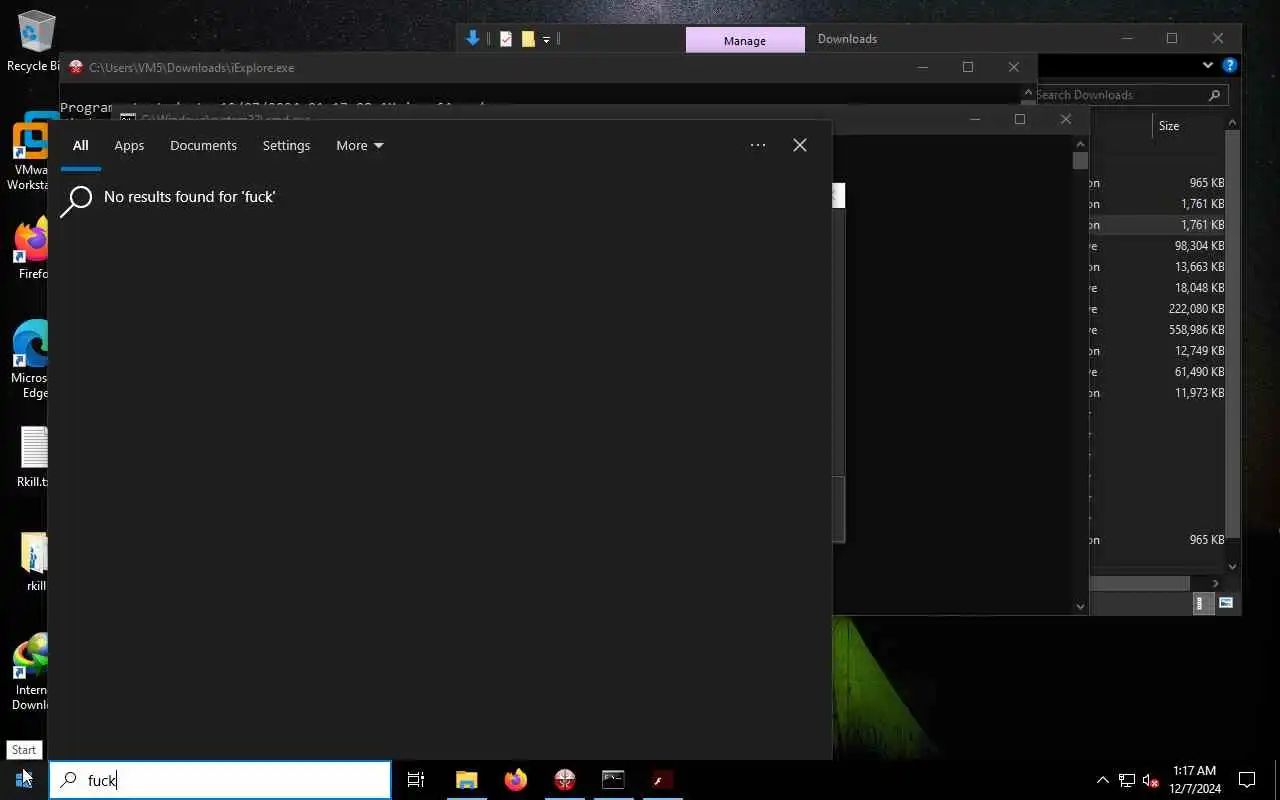Screen dimensions: 1280x800
Task: Click the 'No results found' message
Action: pyautogui.click(x=189, y=197)
